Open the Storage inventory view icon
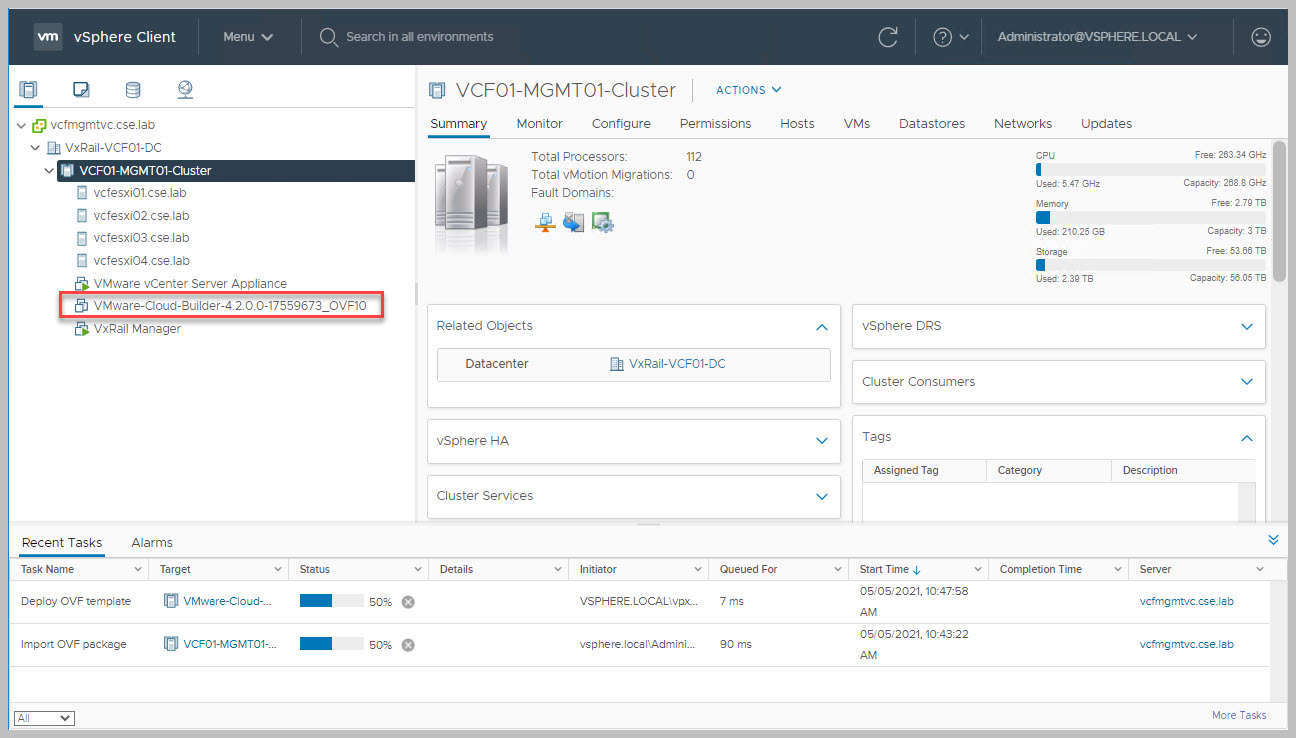 (133, 90)
